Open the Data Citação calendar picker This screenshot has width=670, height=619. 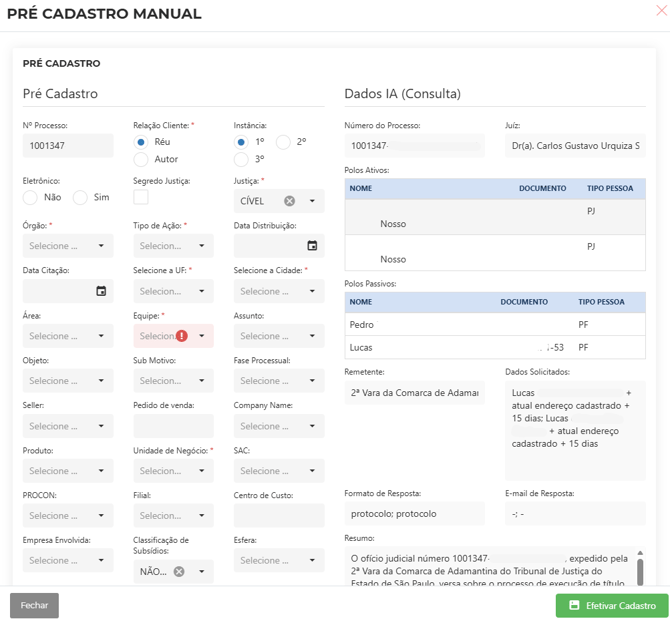point(101,291)
